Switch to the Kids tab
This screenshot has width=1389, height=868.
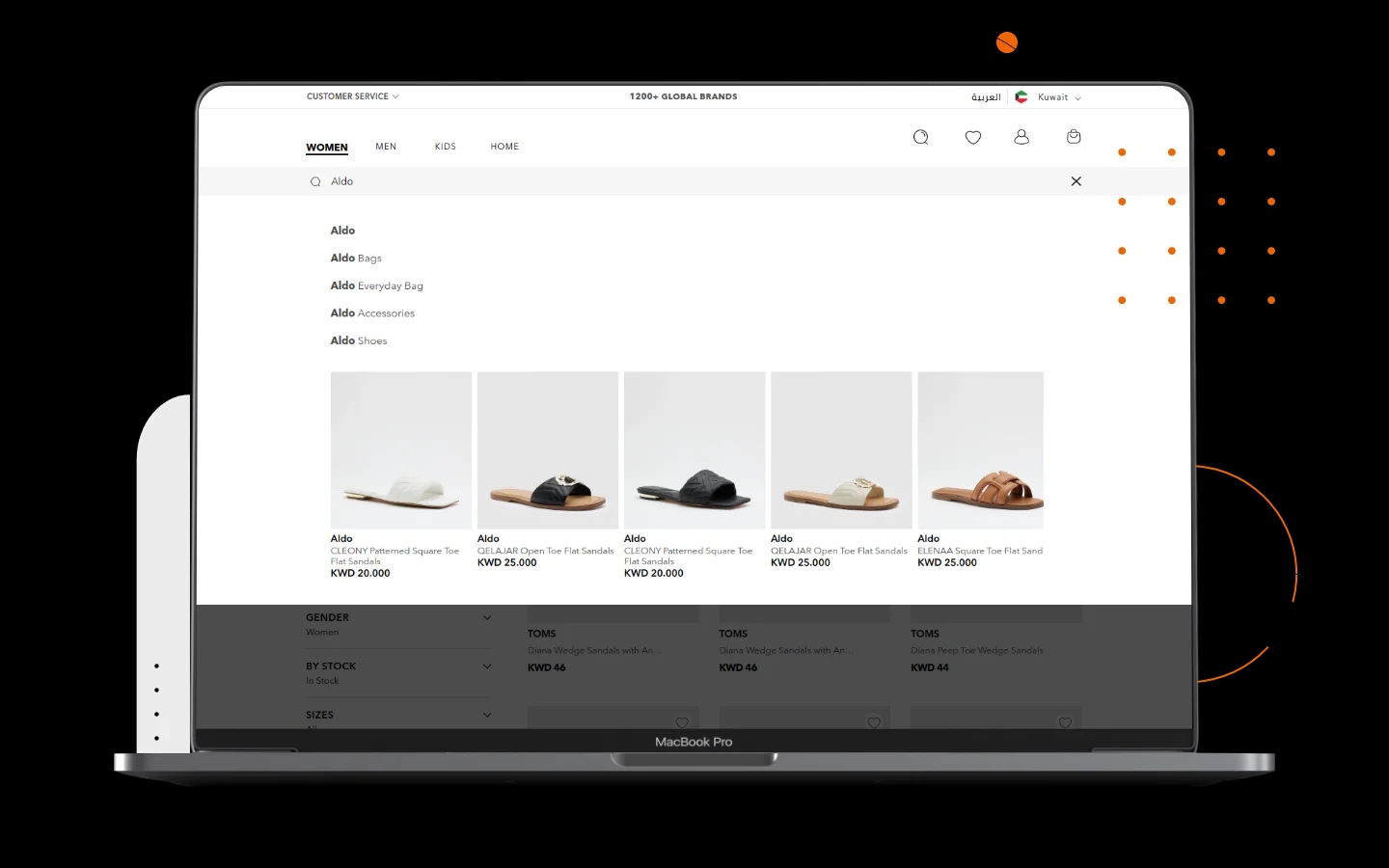click(x=445, y=147)
